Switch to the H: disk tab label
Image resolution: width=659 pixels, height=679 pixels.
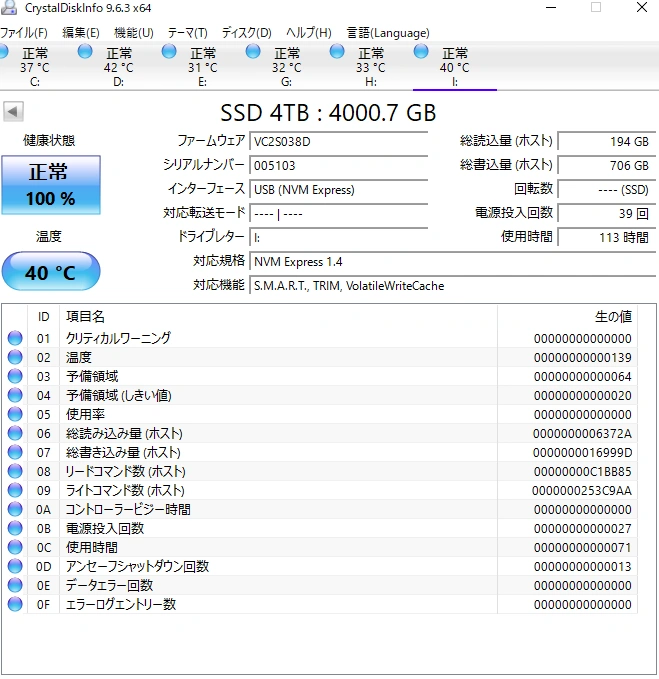[371, 82]
